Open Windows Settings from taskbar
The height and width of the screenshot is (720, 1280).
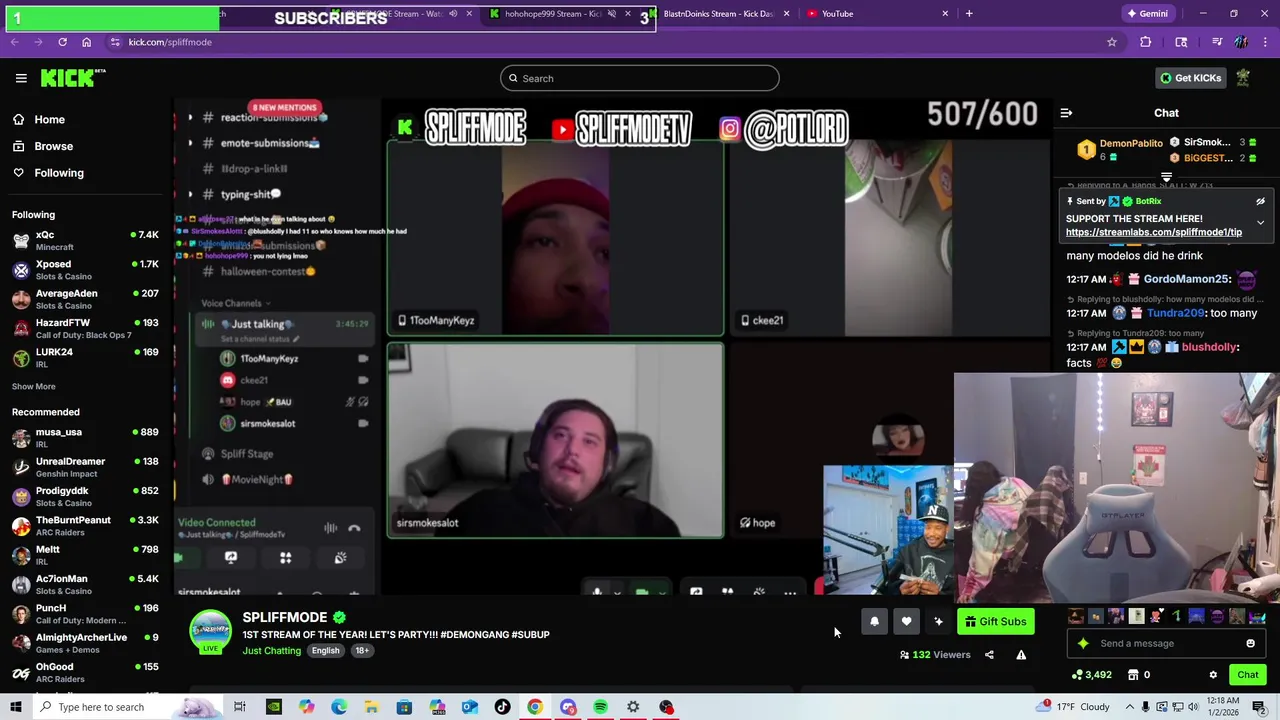[x=633, y=707]
